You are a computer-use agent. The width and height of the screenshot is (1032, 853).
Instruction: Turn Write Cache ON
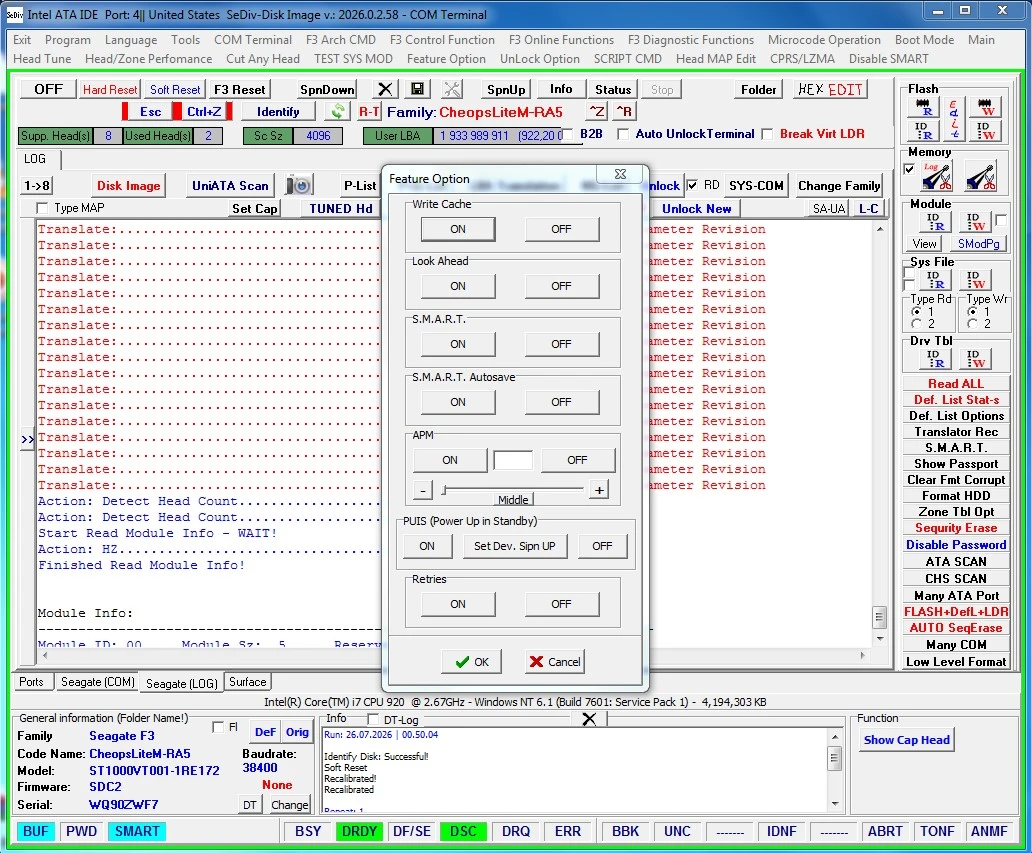458,229
